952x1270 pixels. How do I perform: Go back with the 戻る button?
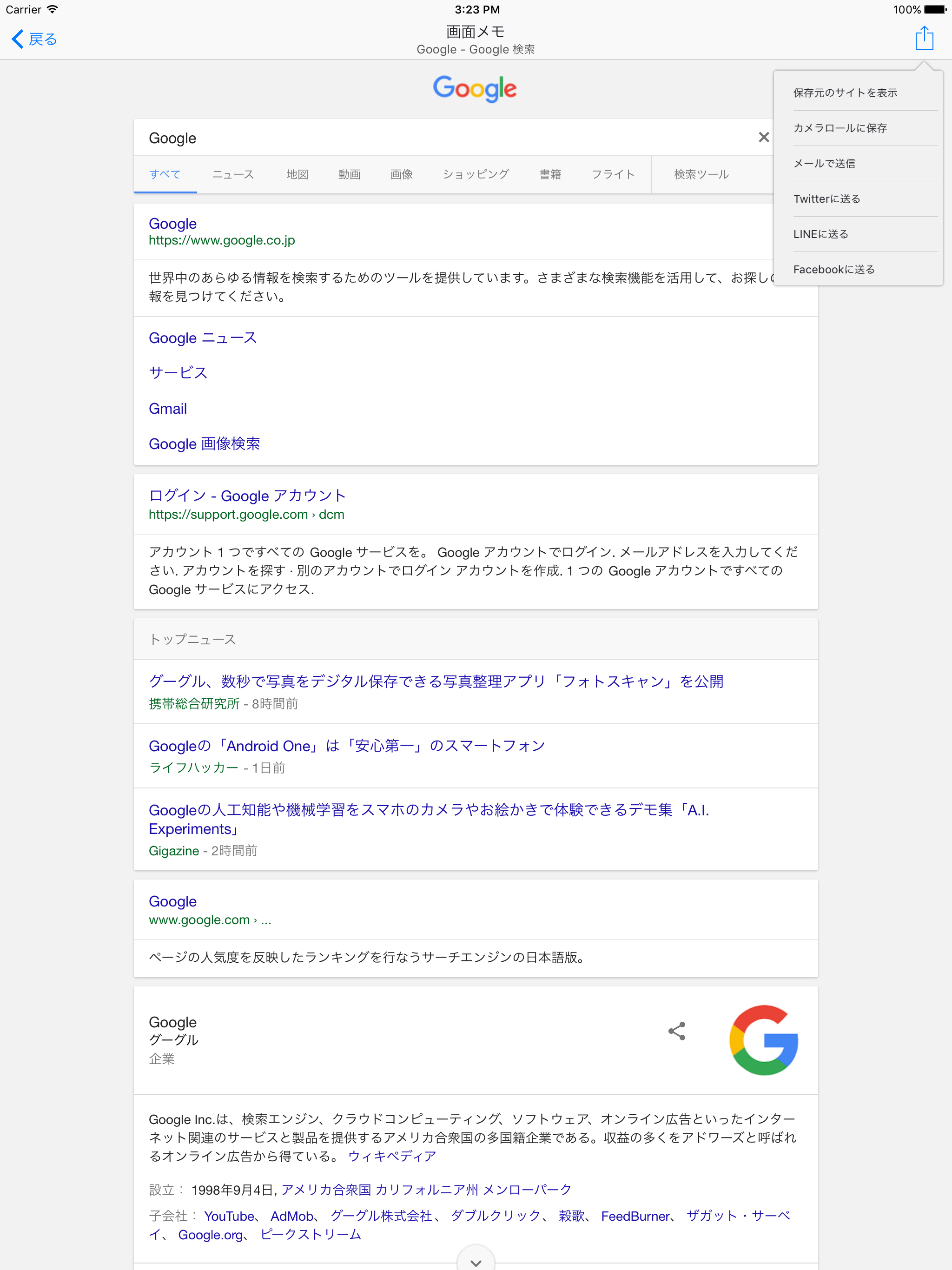coord(34,39)
